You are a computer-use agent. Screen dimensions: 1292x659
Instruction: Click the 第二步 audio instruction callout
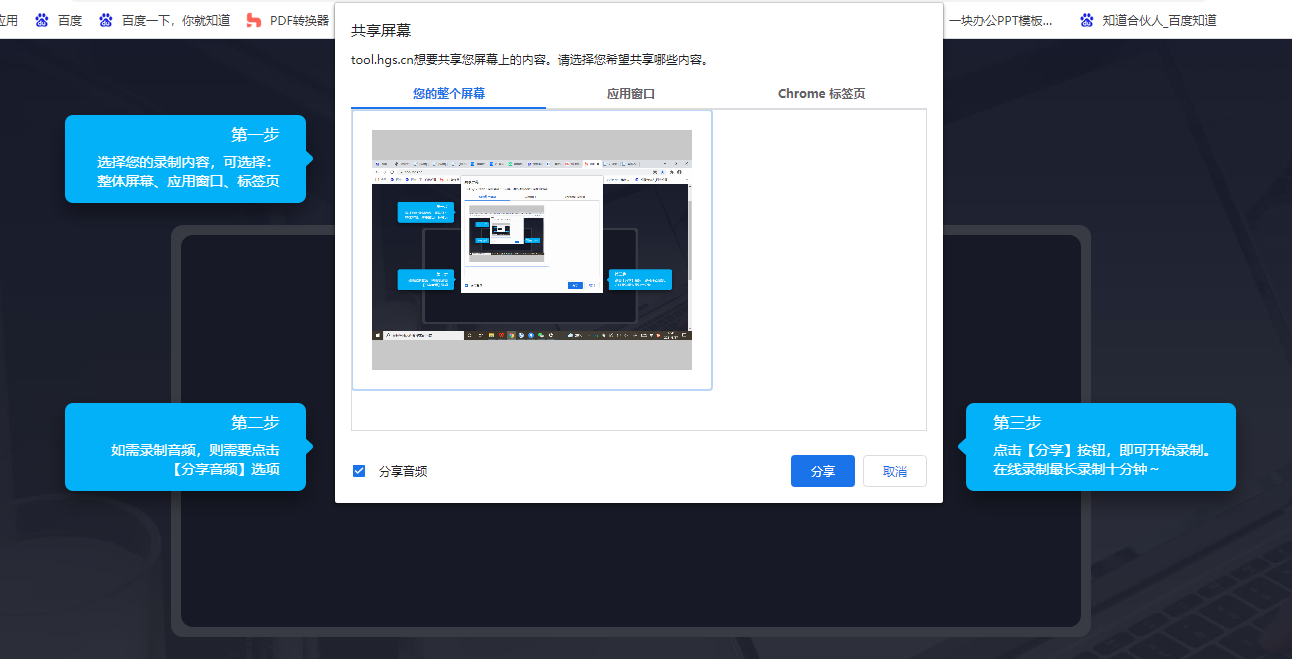click(186, 447)
